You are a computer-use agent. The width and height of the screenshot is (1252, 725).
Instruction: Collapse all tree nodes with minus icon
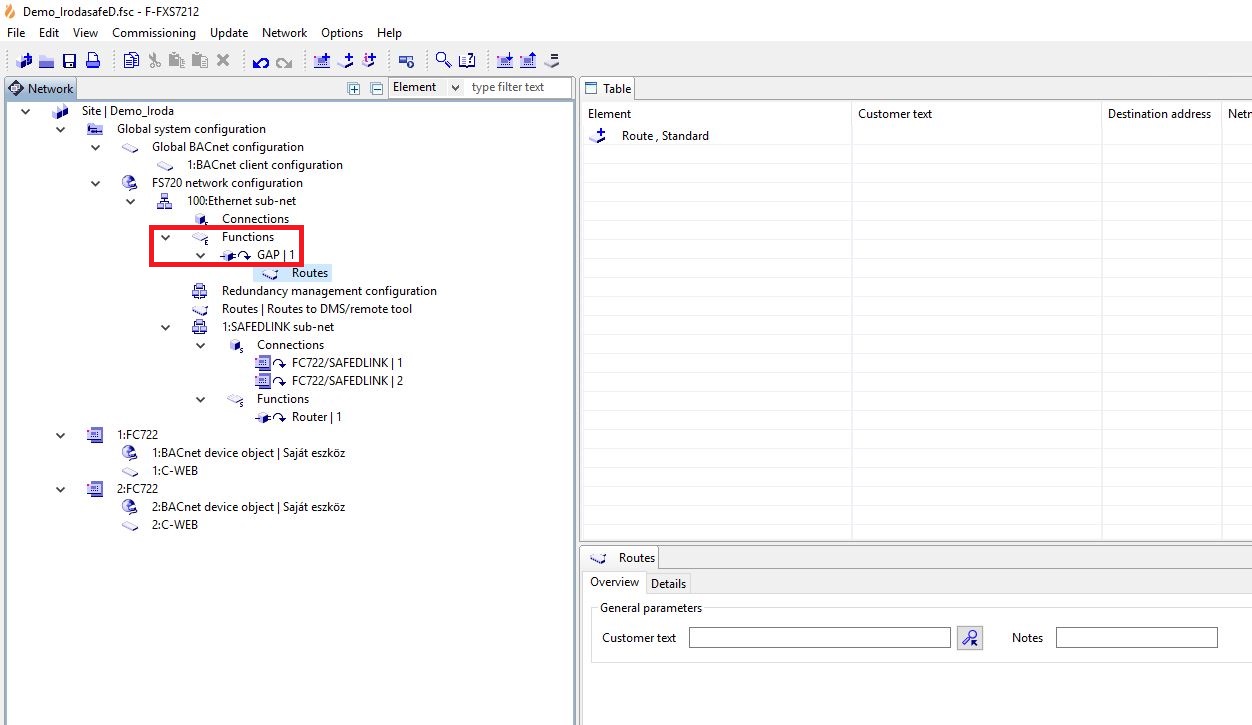[x=377, y=88]
